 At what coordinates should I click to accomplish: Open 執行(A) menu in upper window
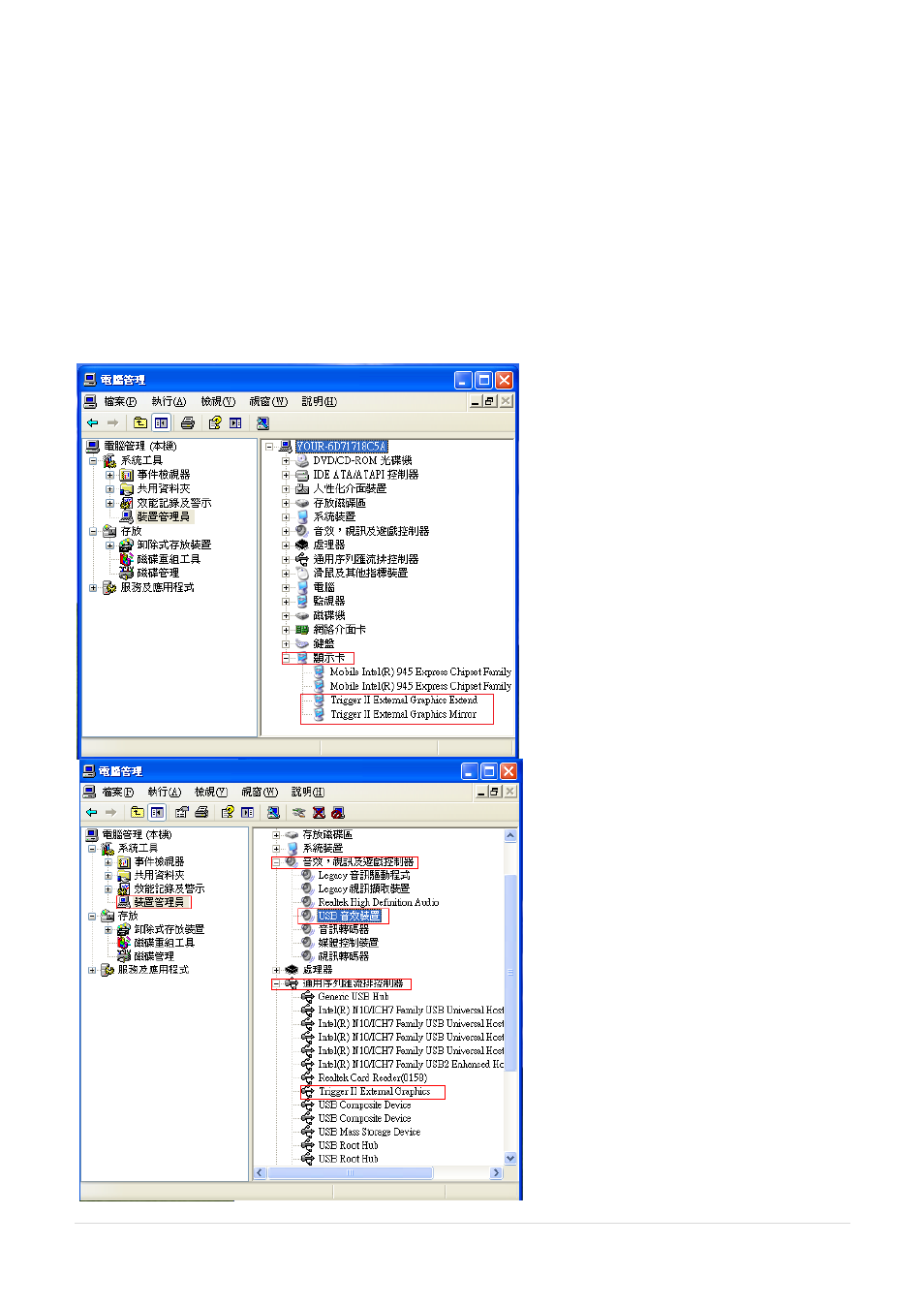(169, 401)
